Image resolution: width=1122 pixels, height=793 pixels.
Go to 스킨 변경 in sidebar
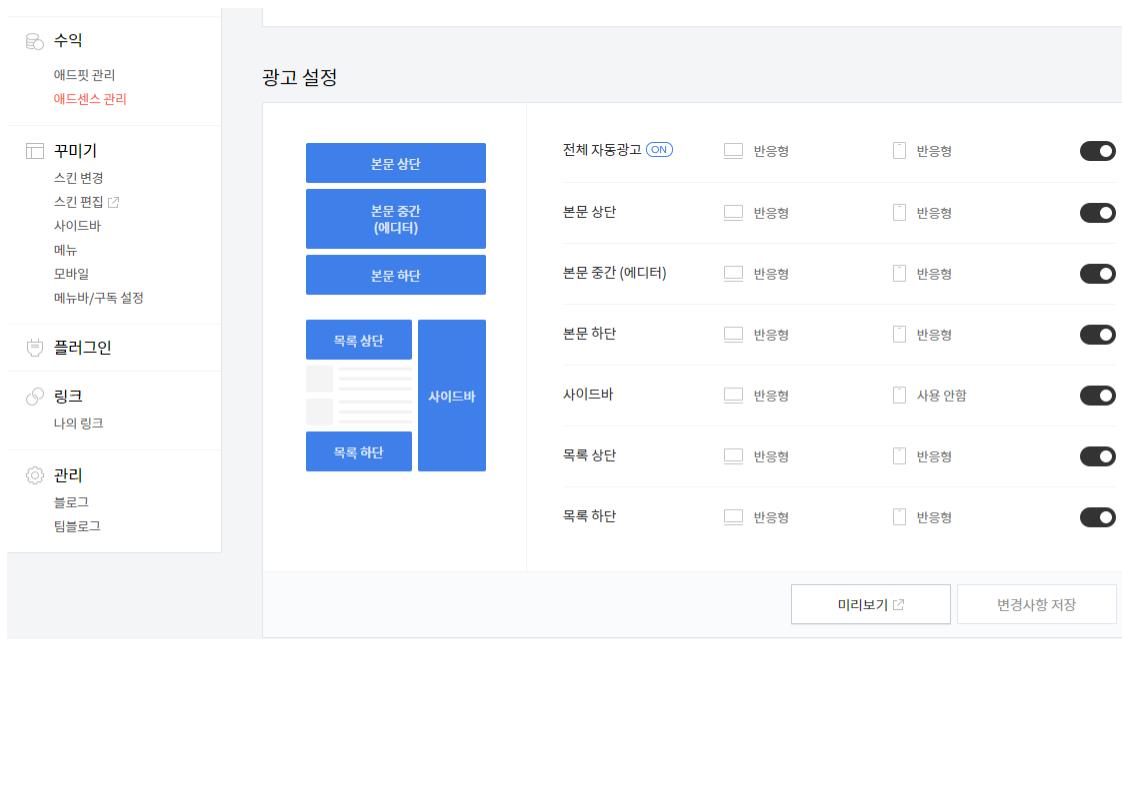[78, 178]
